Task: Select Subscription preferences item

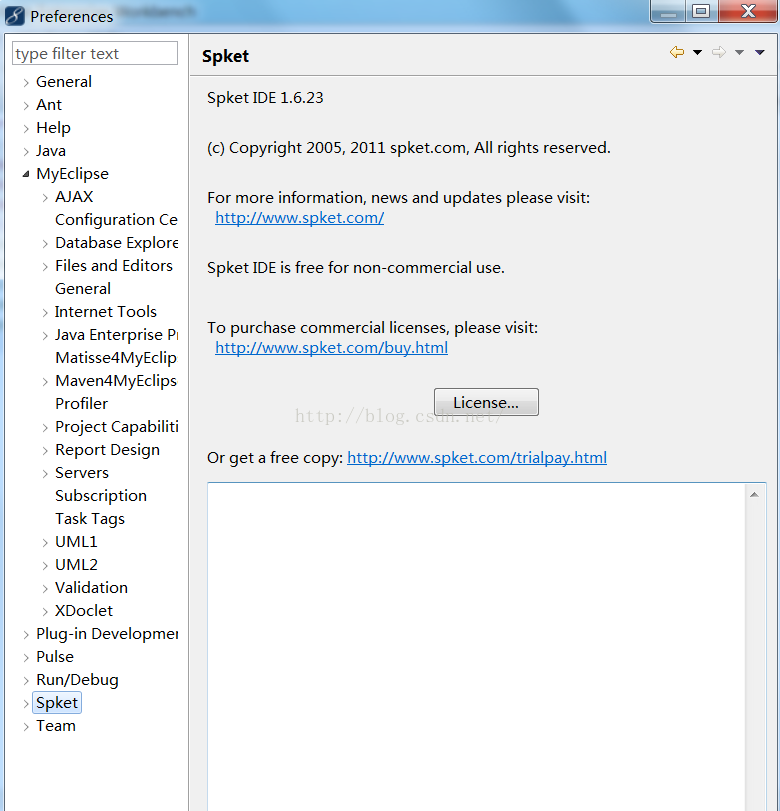Action: tap(101, 496)
